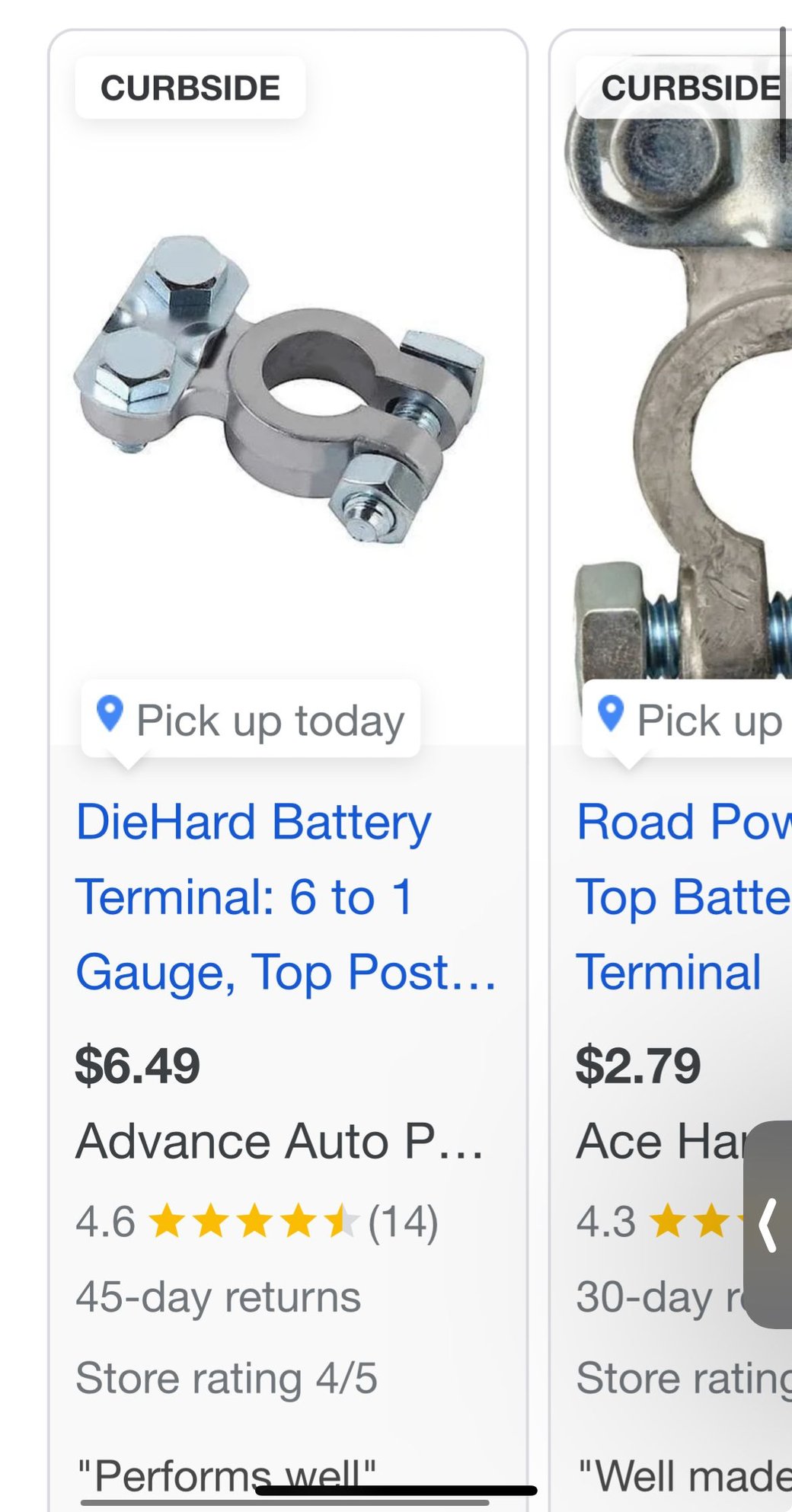Click the $2.79 price

click(x=638, y=1066)
